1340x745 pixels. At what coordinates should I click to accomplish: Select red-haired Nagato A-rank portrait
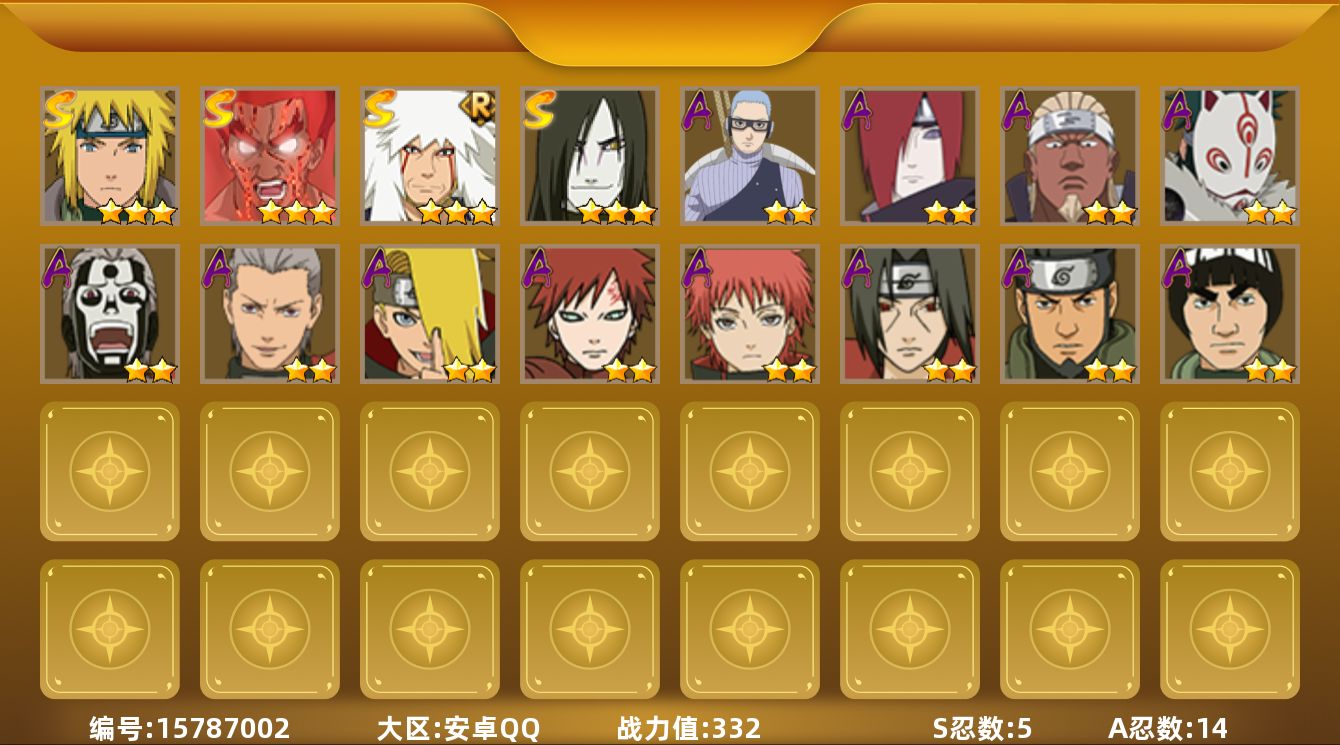pos(910,156)
